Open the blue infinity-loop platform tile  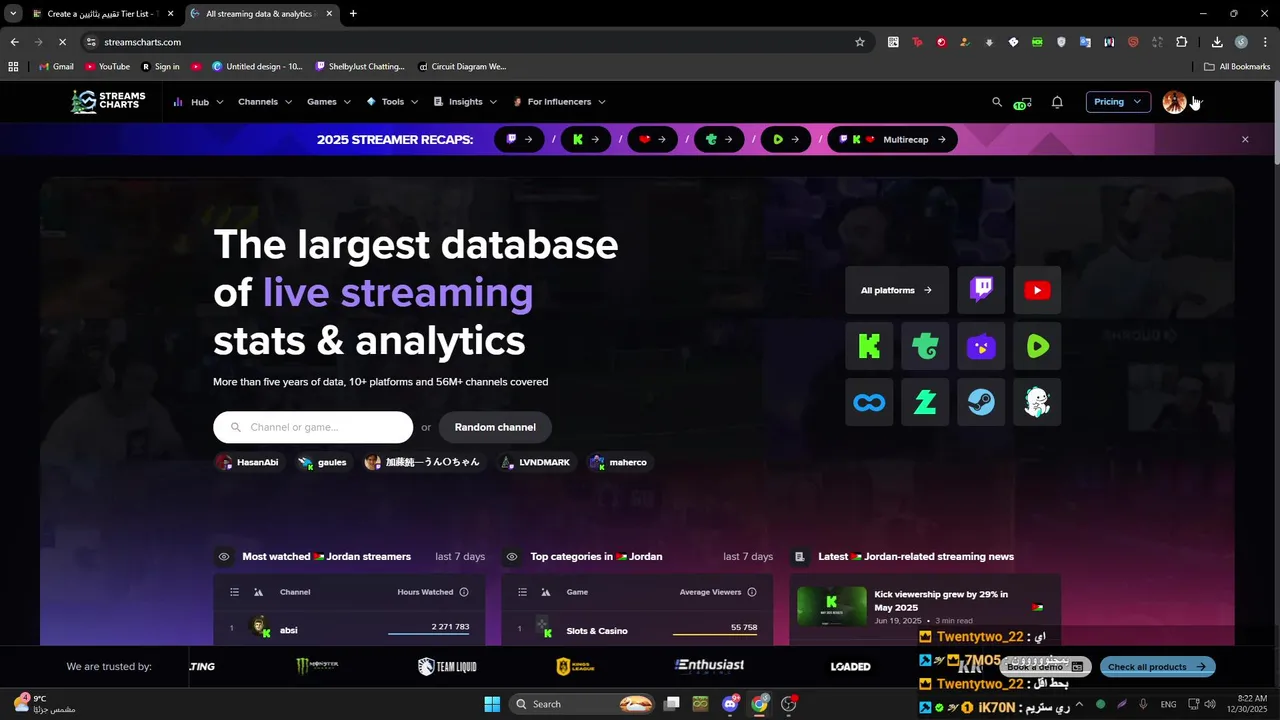point(869,402)
